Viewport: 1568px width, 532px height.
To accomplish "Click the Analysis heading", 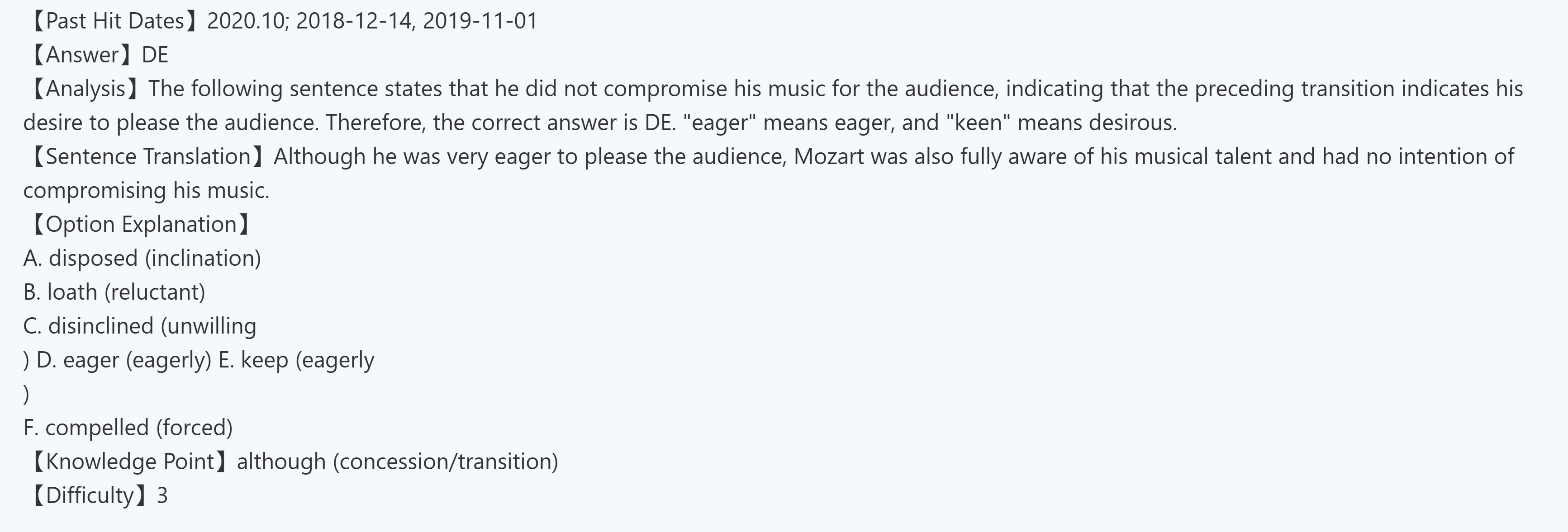I will (x=85, y=89).
